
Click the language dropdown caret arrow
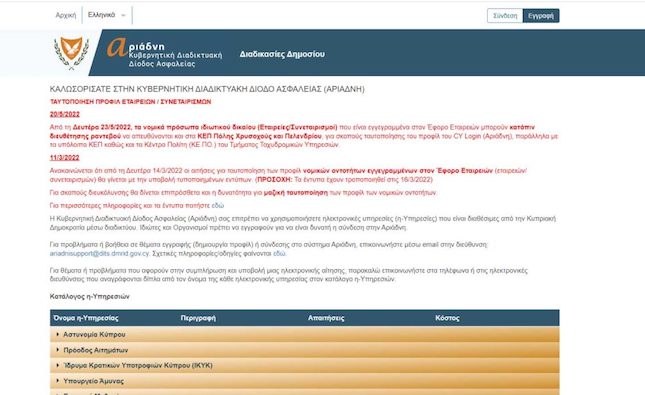[x=123, y=16]
